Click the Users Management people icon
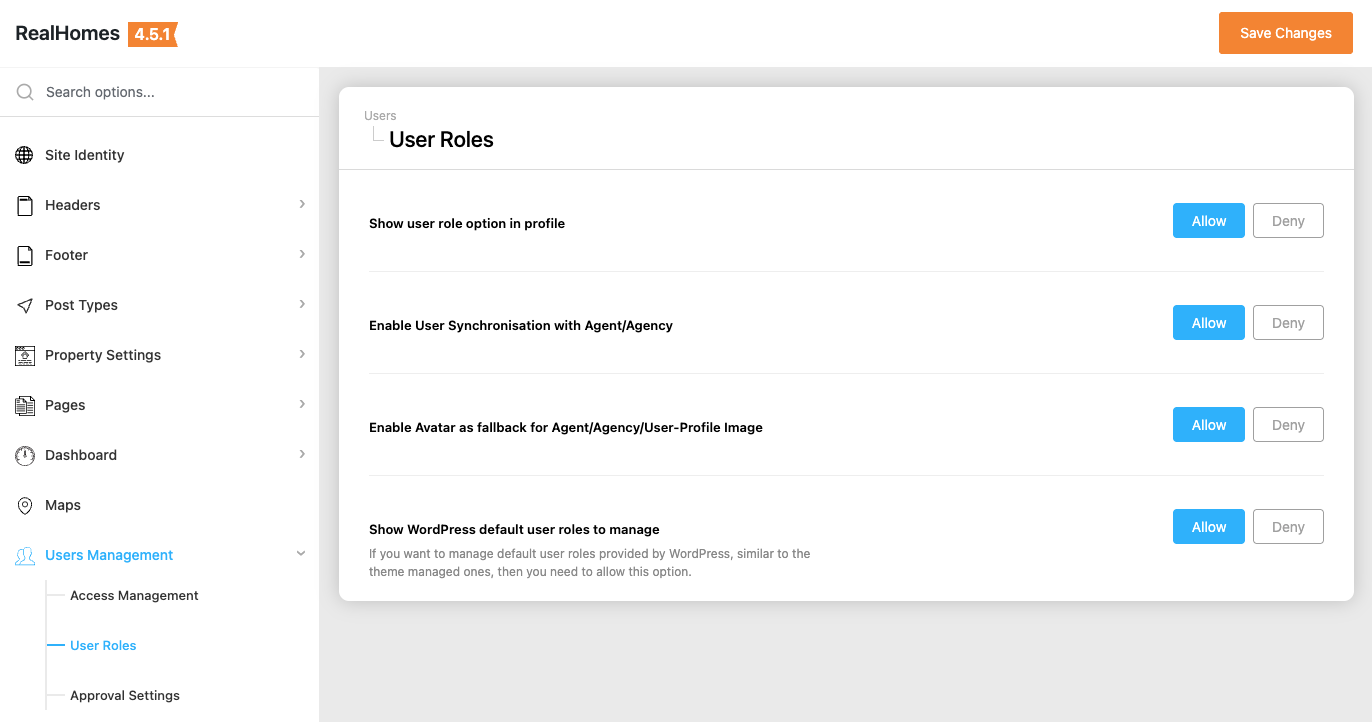Viewport: 1372px width, 722px height. (x=25, y=556)
